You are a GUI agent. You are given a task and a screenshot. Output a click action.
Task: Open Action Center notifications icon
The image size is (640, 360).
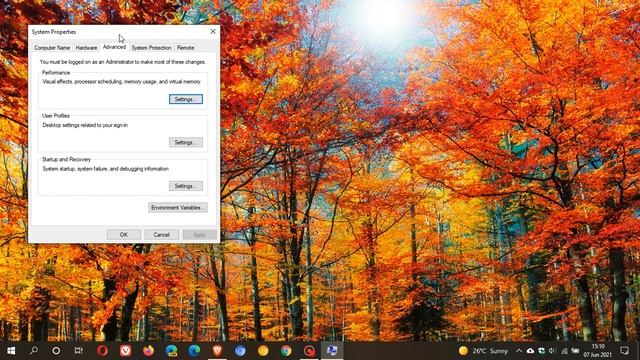[x=624, y=351]
